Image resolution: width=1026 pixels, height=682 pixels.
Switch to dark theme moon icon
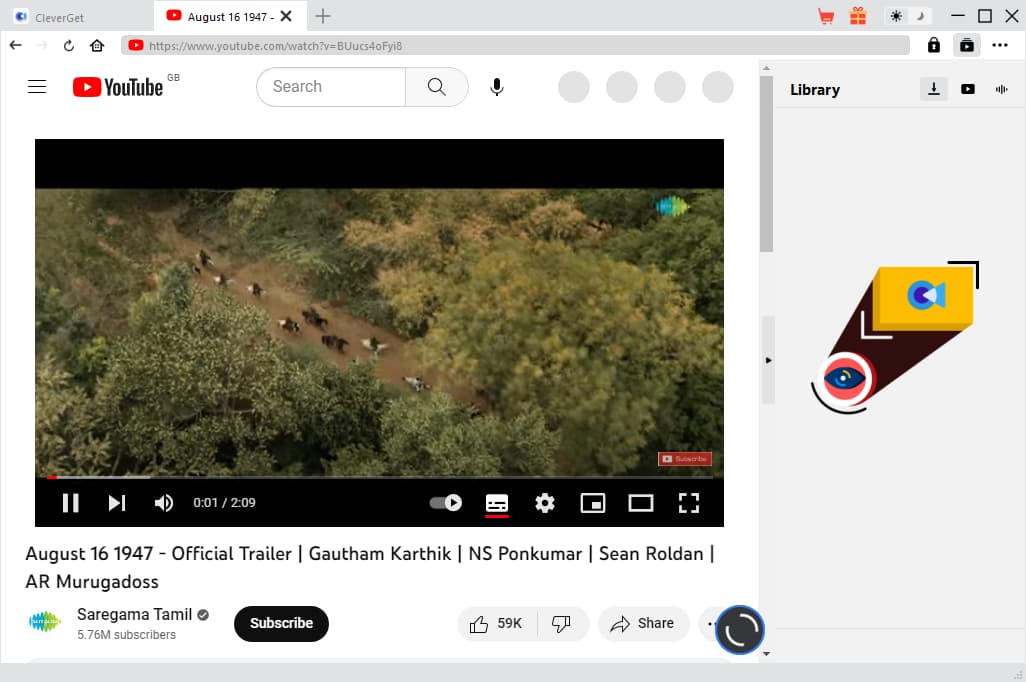click(x=920, y=16)
